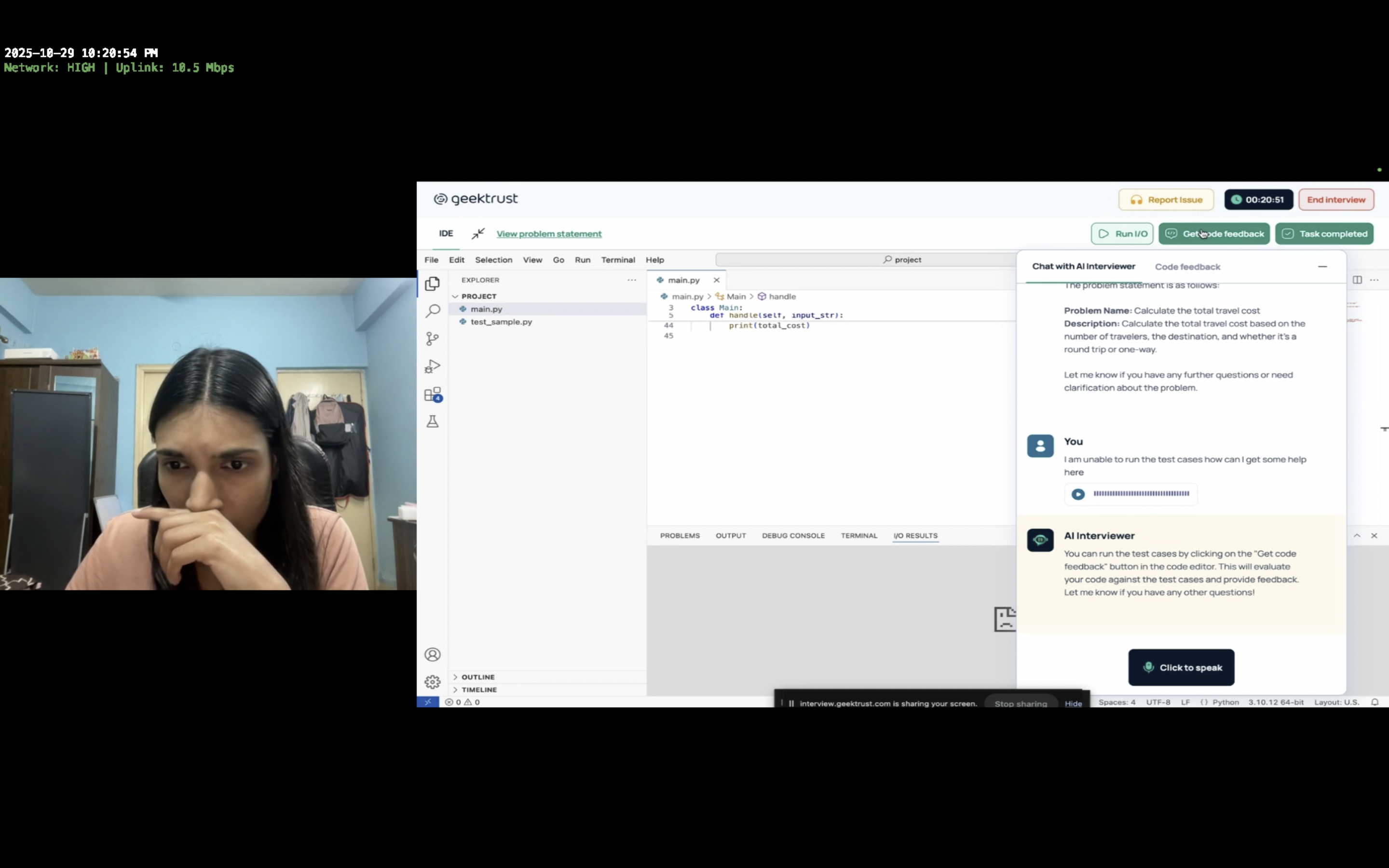Open the Manage gear icon
The width and height of the screenshot is (1389, 868).
433,682
